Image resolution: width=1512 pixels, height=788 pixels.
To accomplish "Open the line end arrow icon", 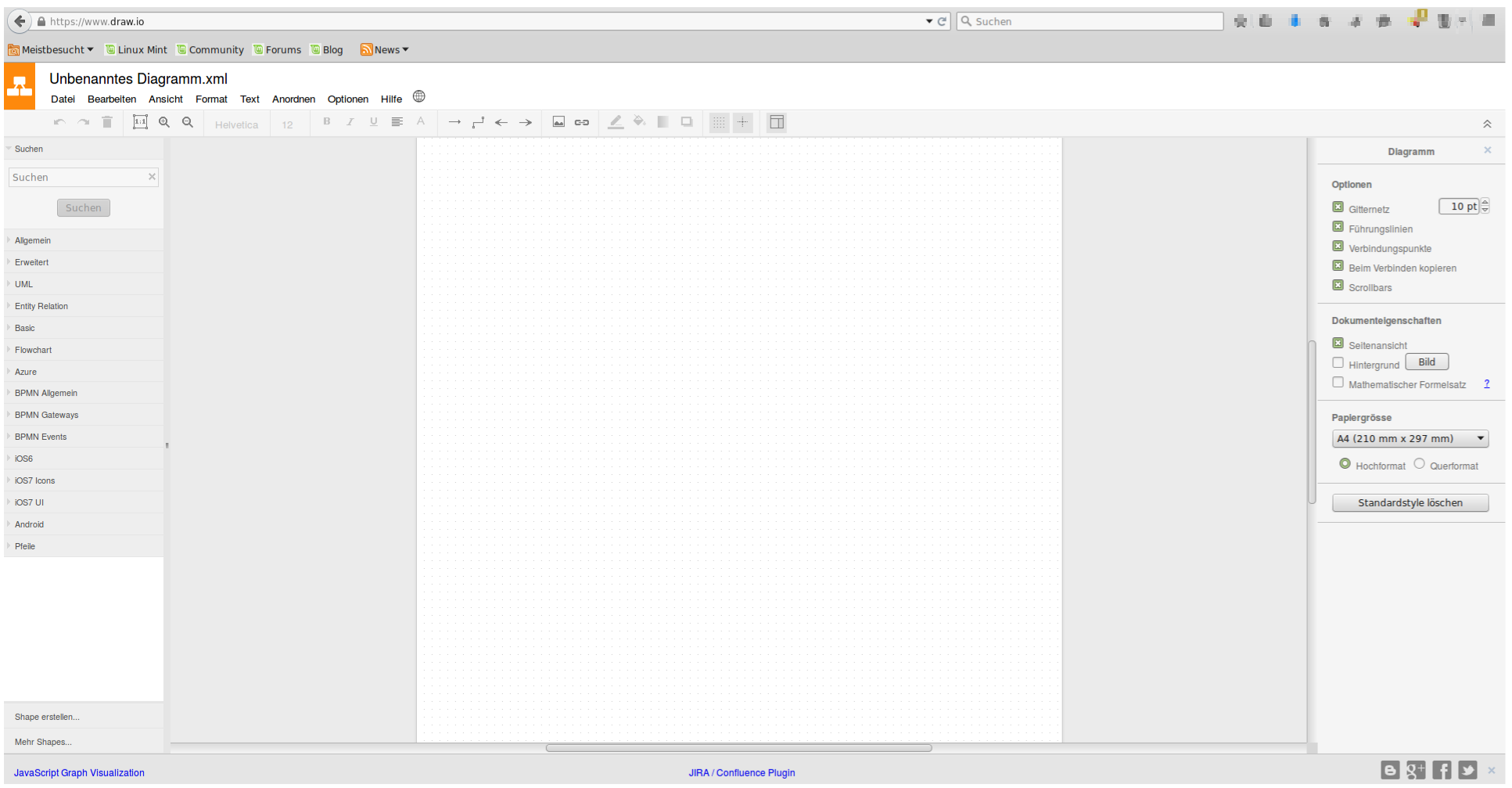I will 526,122.
